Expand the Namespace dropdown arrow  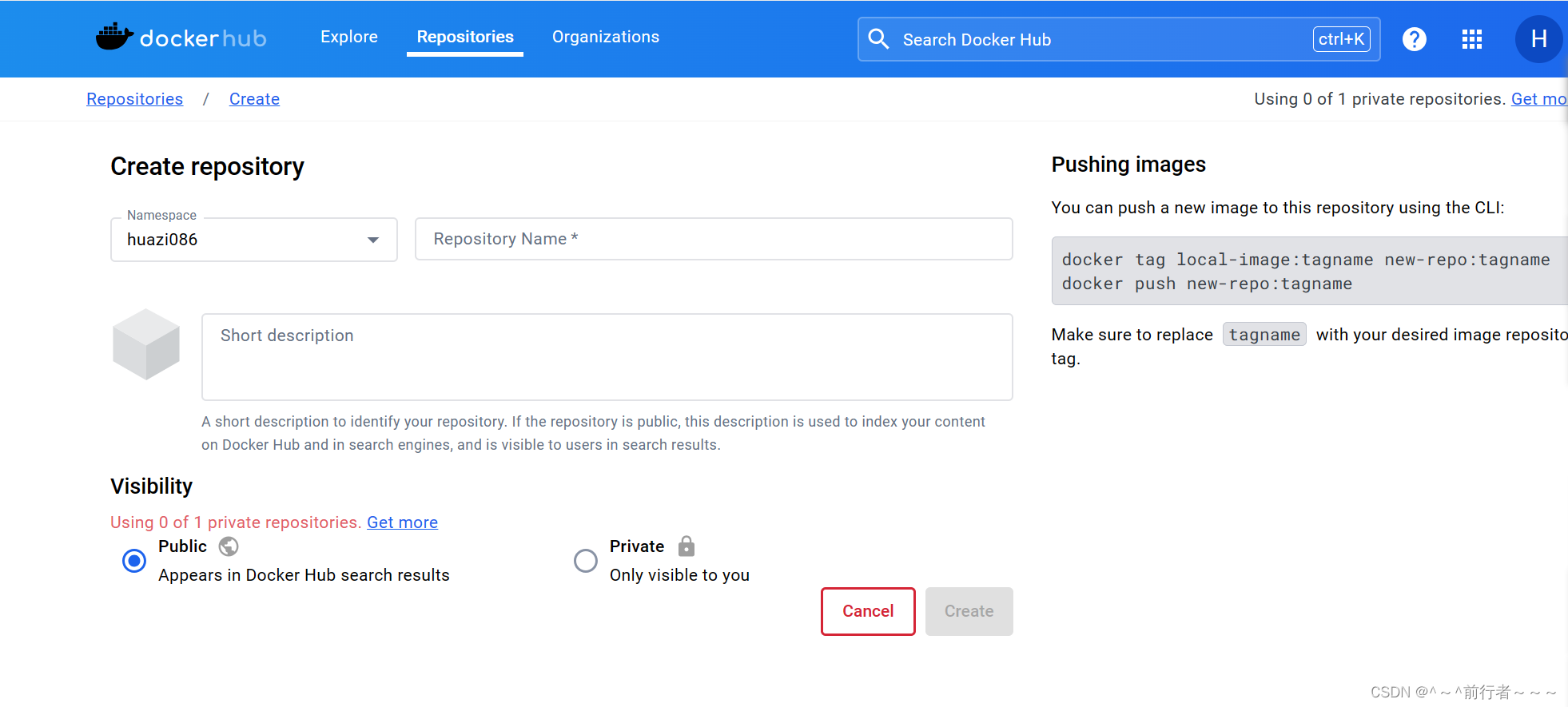(x=372, y=240)
